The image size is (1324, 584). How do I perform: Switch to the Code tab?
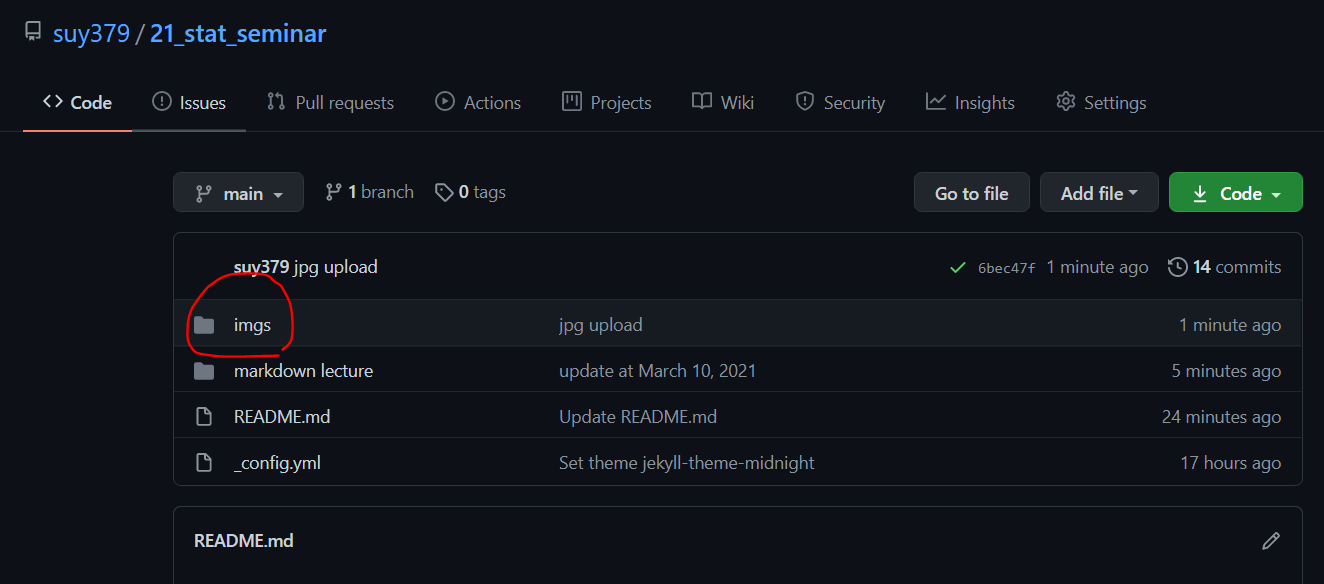click(x=78, y=102)
